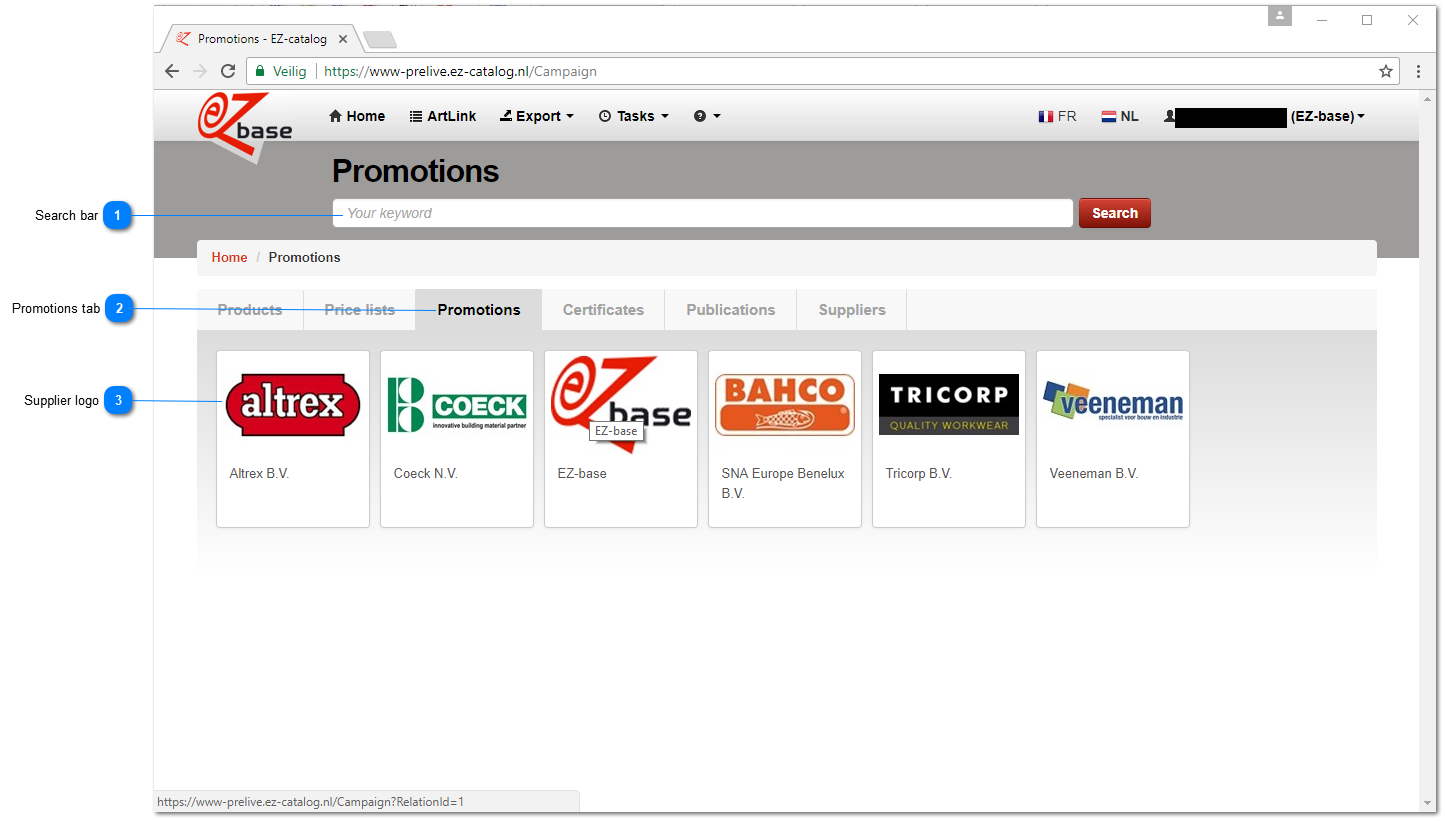Click the Tricorp B.V. supplier name
Viewport: 1445px width, 821px height.
click(918, 474)
